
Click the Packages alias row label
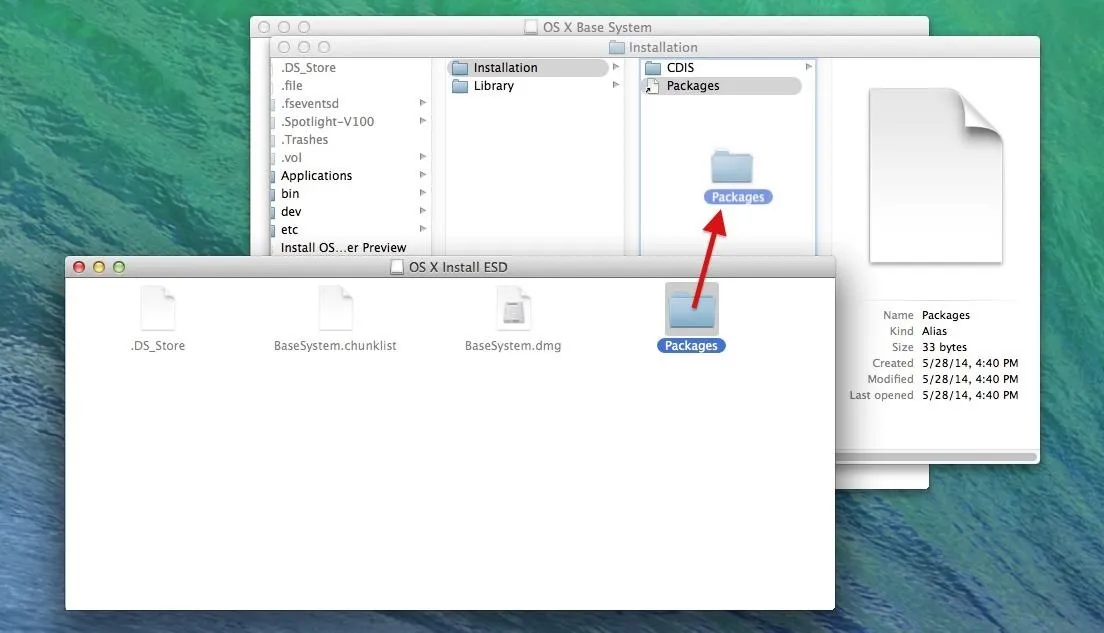tap(693, 86)
